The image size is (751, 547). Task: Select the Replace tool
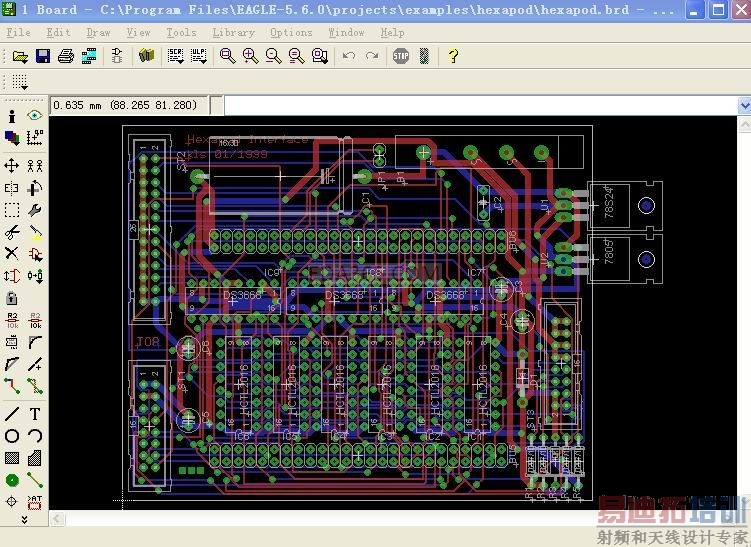pyautogui.click(x=34, y=276)
